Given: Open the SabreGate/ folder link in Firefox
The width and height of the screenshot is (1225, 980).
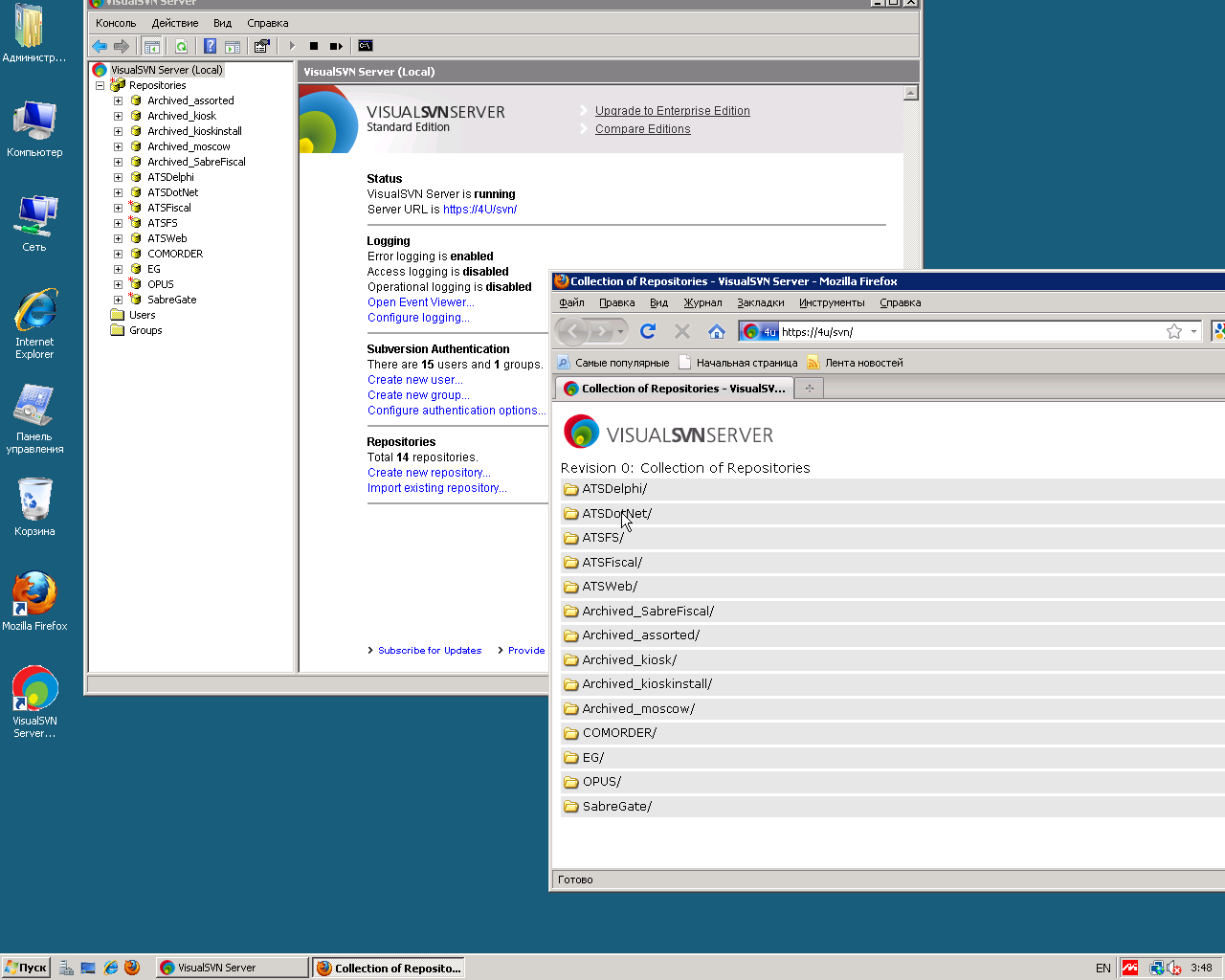Looking at the screenshot, I should [617, 807].
